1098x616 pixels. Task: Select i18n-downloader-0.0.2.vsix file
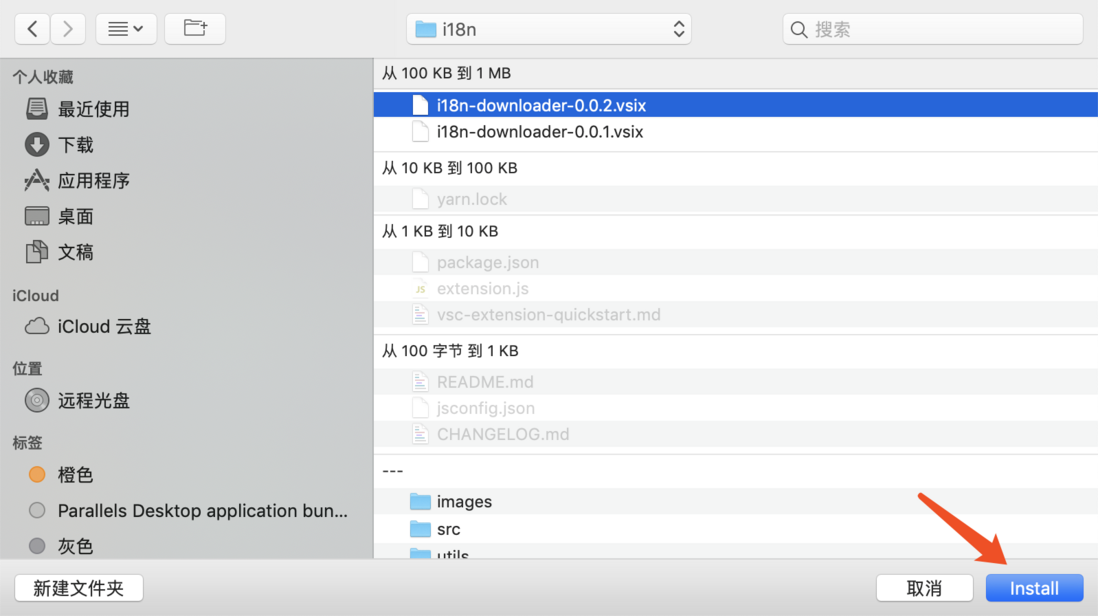coord(735,105)
